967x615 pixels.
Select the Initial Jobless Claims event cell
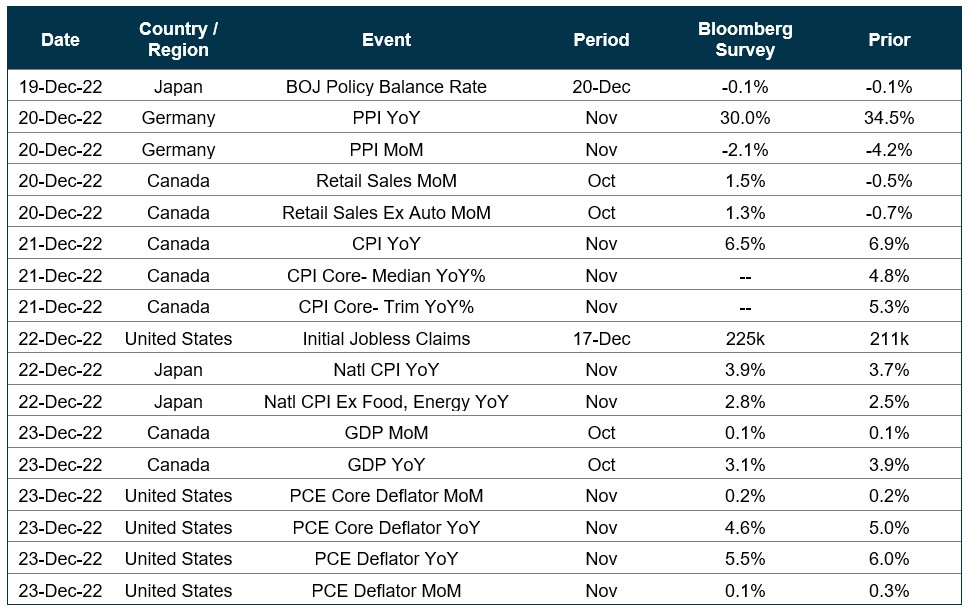[x=386, y=339]
